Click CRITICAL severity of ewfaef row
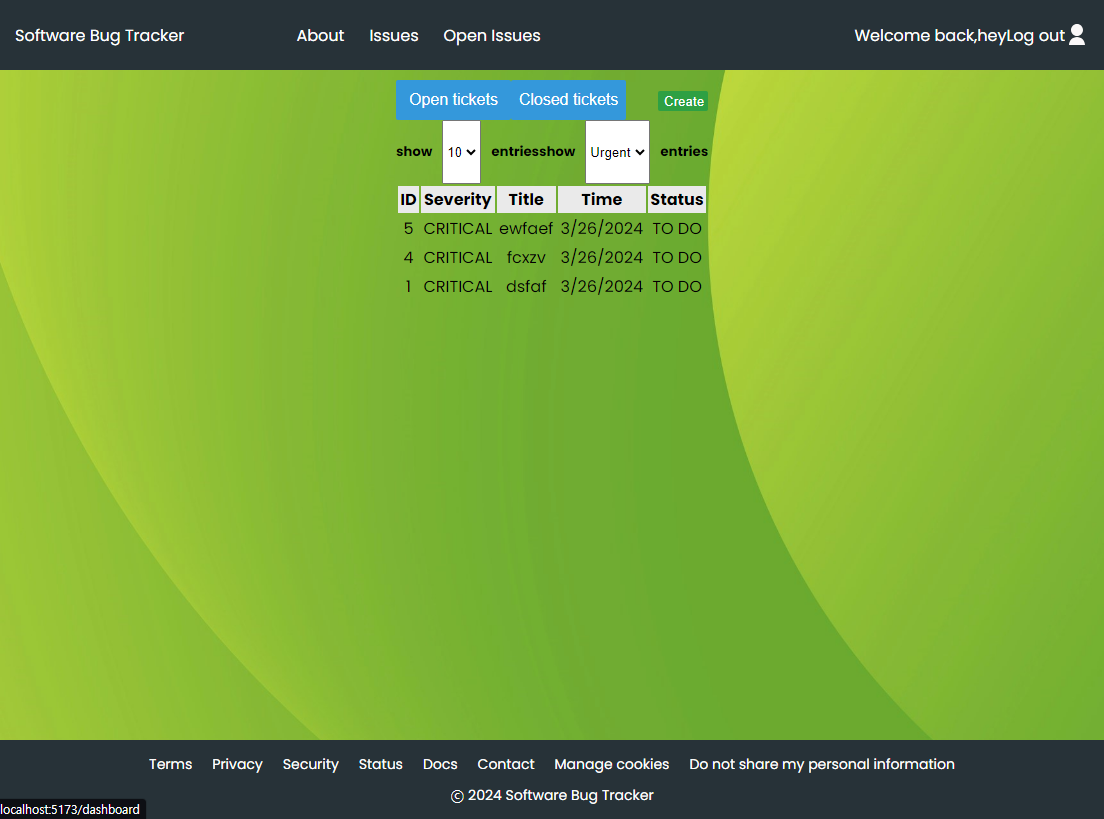 coord(458,229)
